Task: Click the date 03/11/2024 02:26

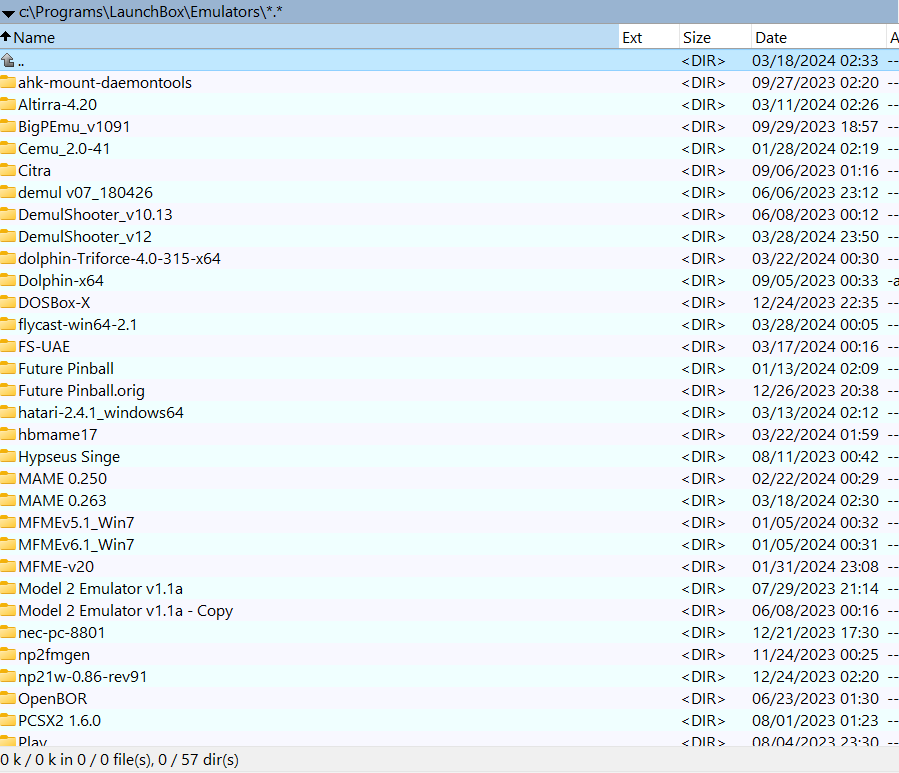Action: tap(815, 104)
